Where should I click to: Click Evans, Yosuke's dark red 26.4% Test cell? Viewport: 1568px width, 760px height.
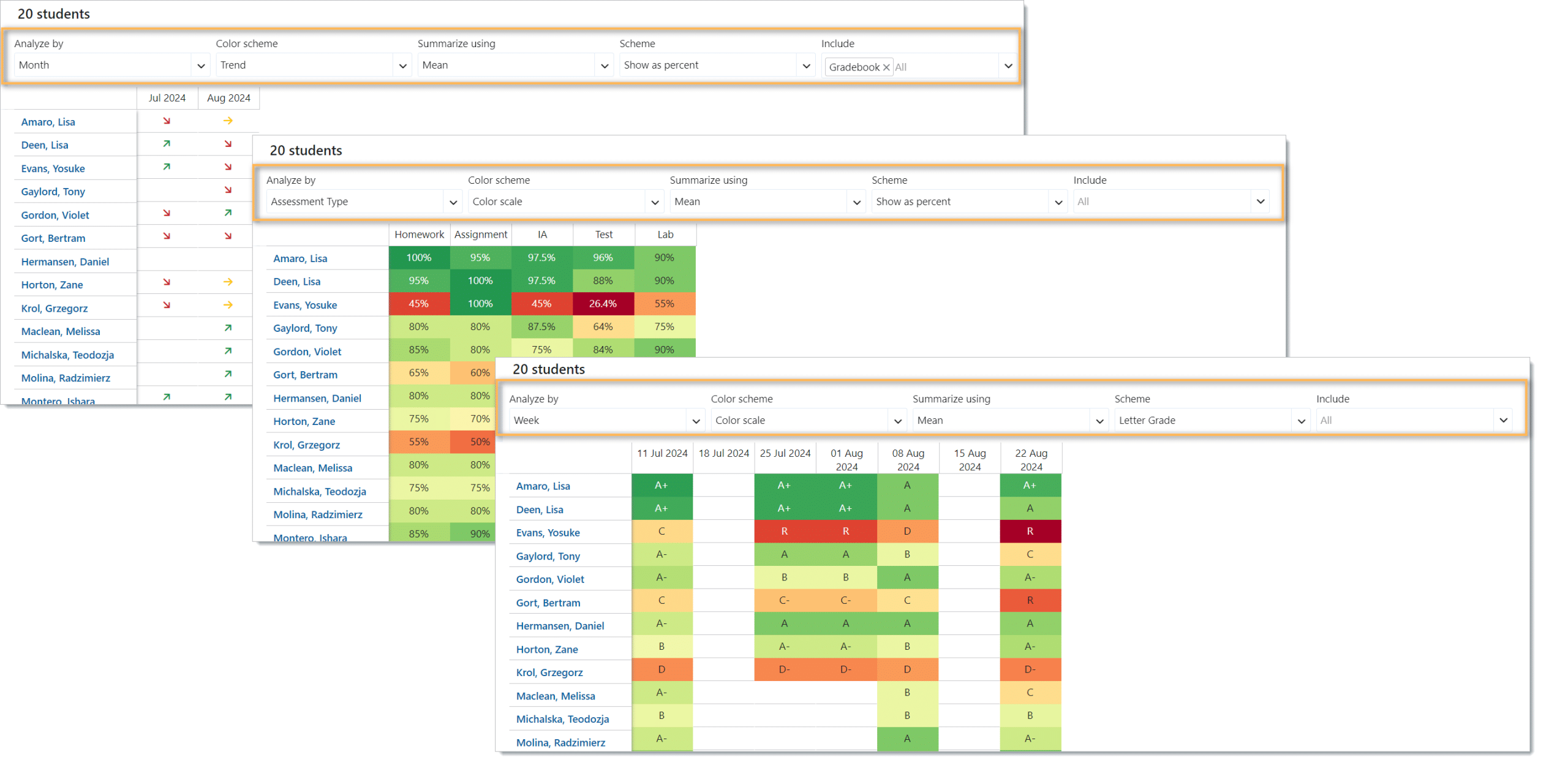[603, 304]
